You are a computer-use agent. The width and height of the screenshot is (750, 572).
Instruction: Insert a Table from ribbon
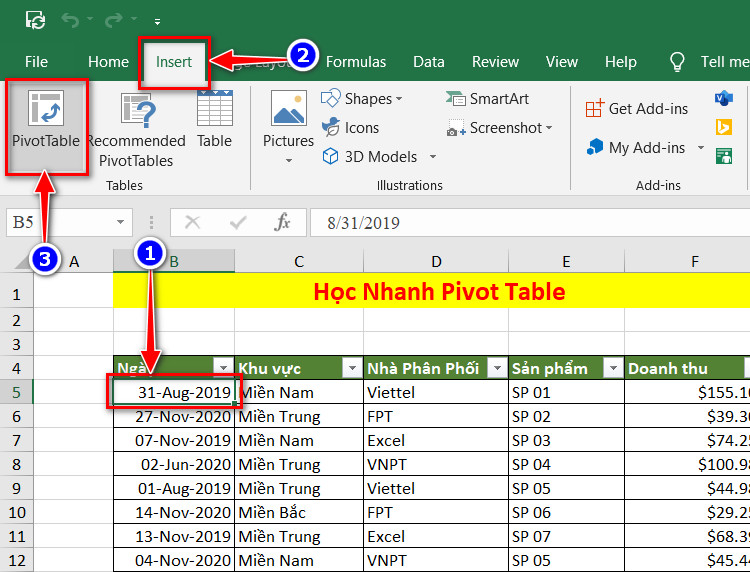pyautogui.click(x=214, y=120)
